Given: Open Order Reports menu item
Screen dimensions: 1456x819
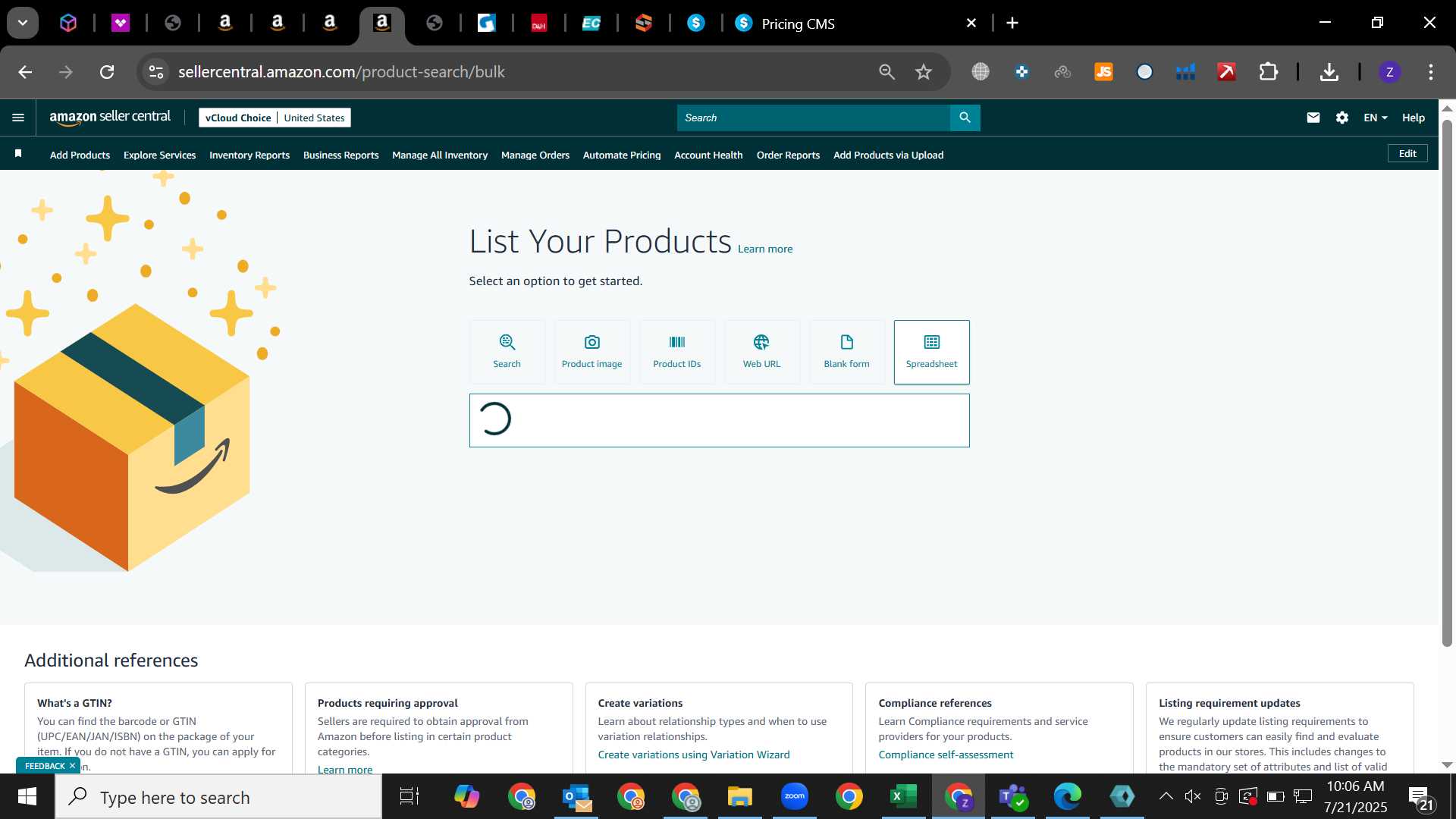Looking at the screenshot, I should pyautogui.click(x=788, y=155).
